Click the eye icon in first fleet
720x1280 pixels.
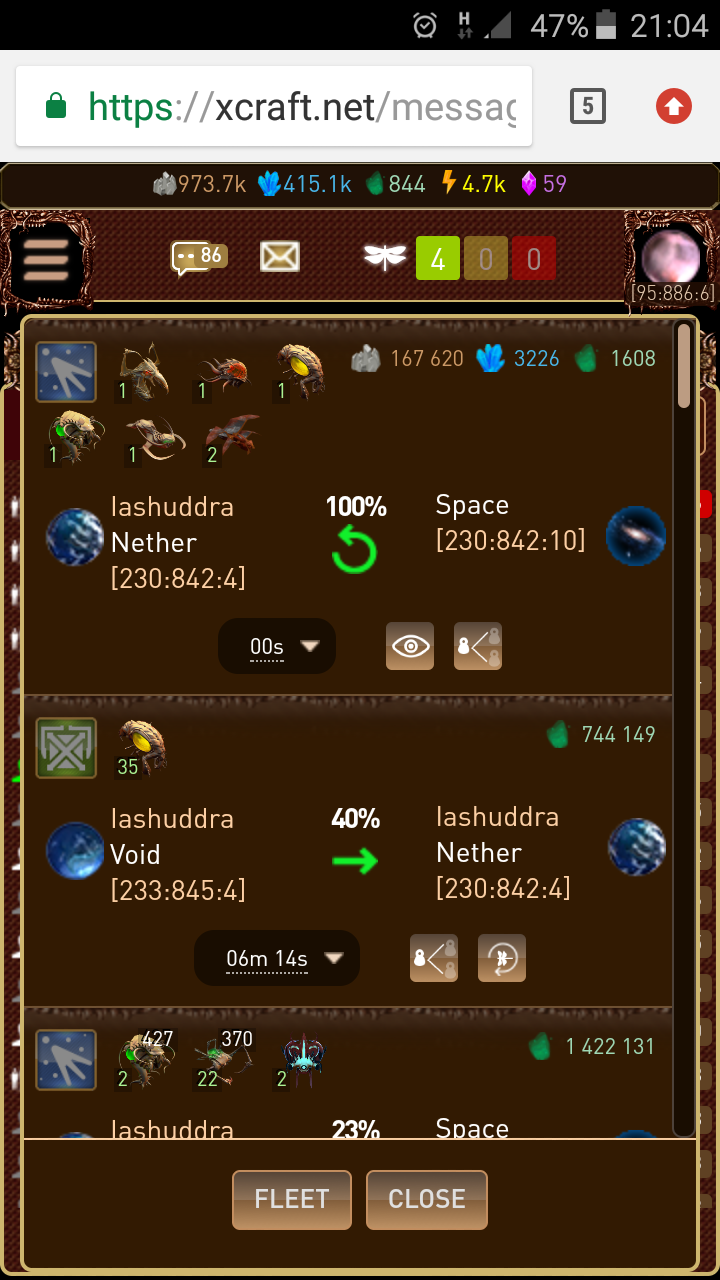(410, 646)
